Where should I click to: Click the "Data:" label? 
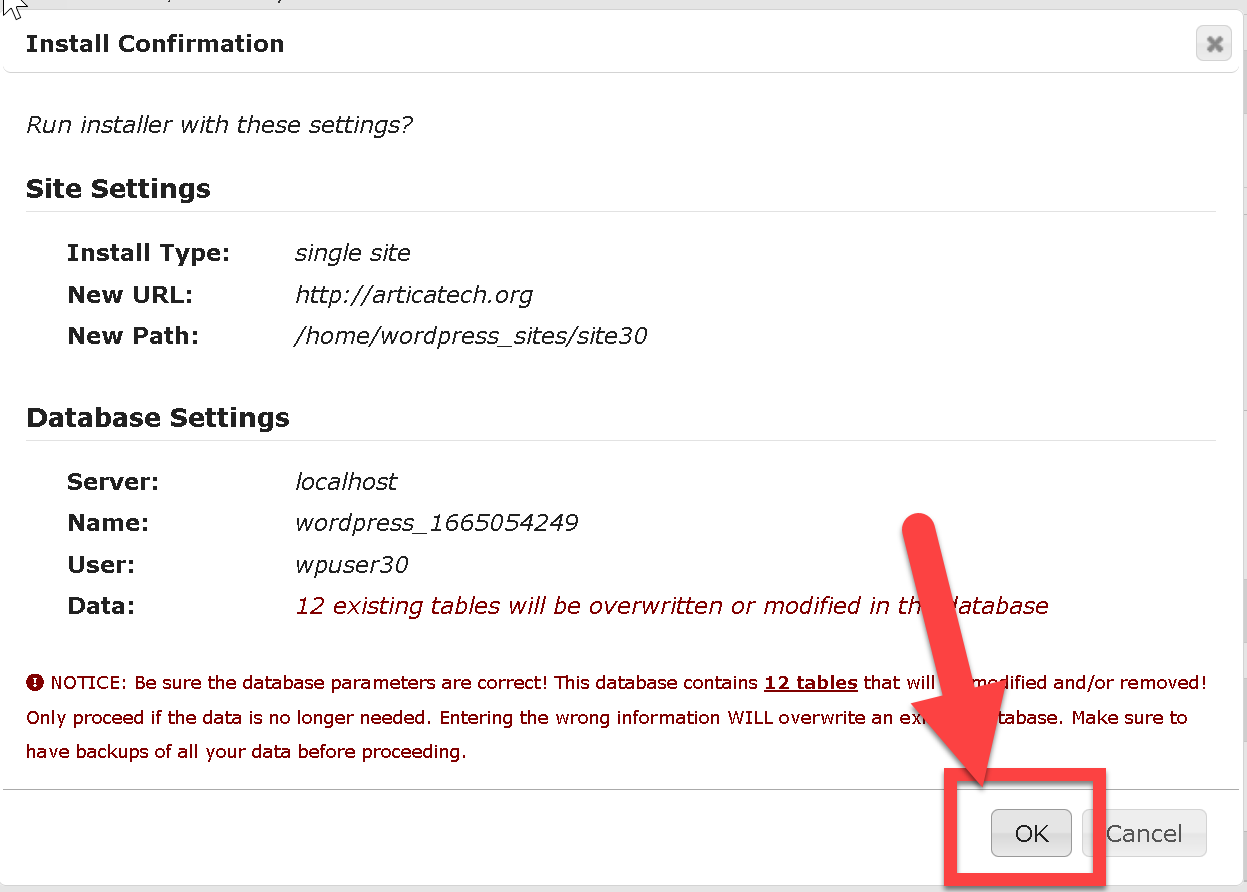point(100,606)
